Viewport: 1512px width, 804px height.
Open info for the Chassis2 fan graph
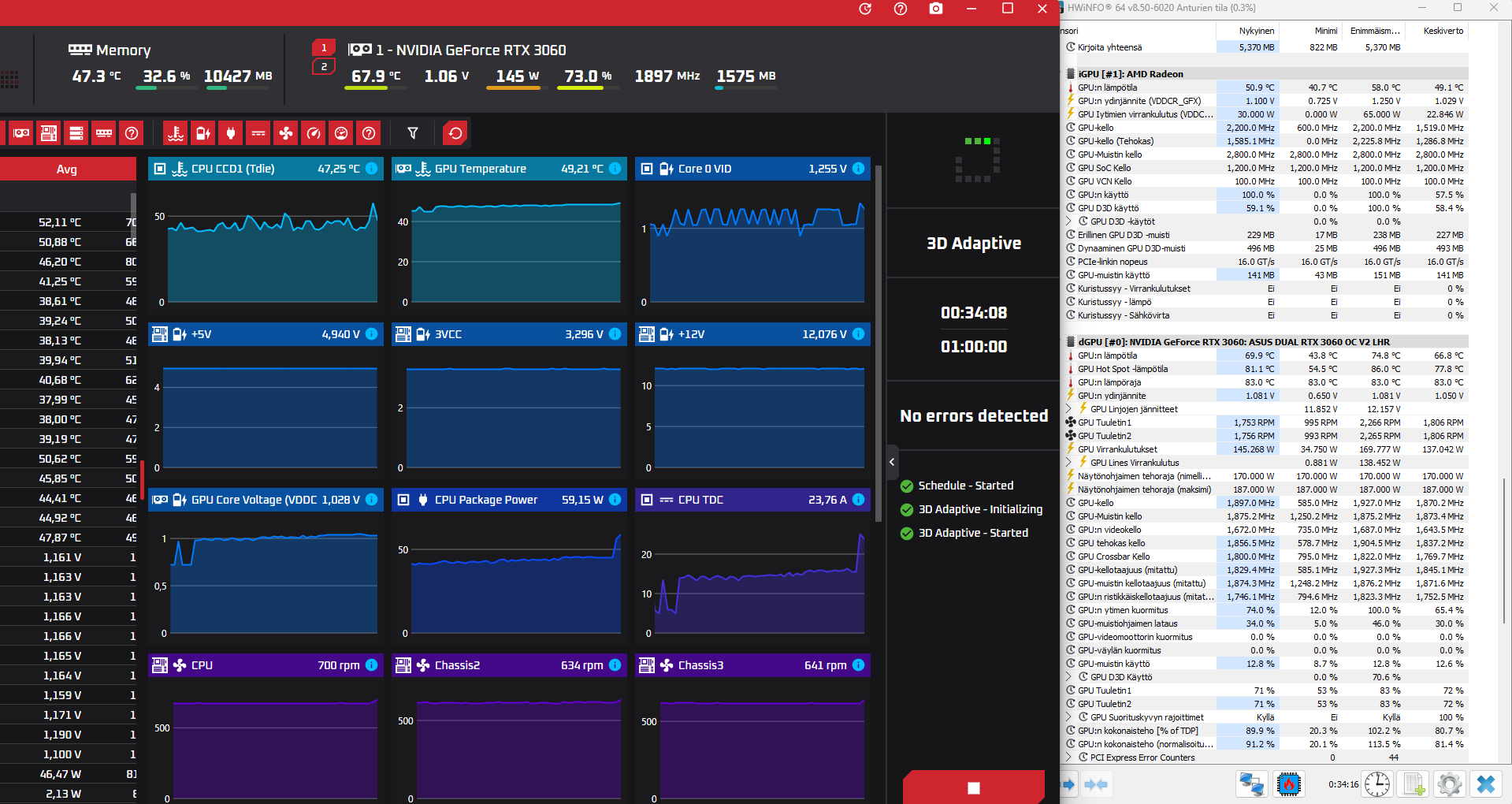pos(615,665)
